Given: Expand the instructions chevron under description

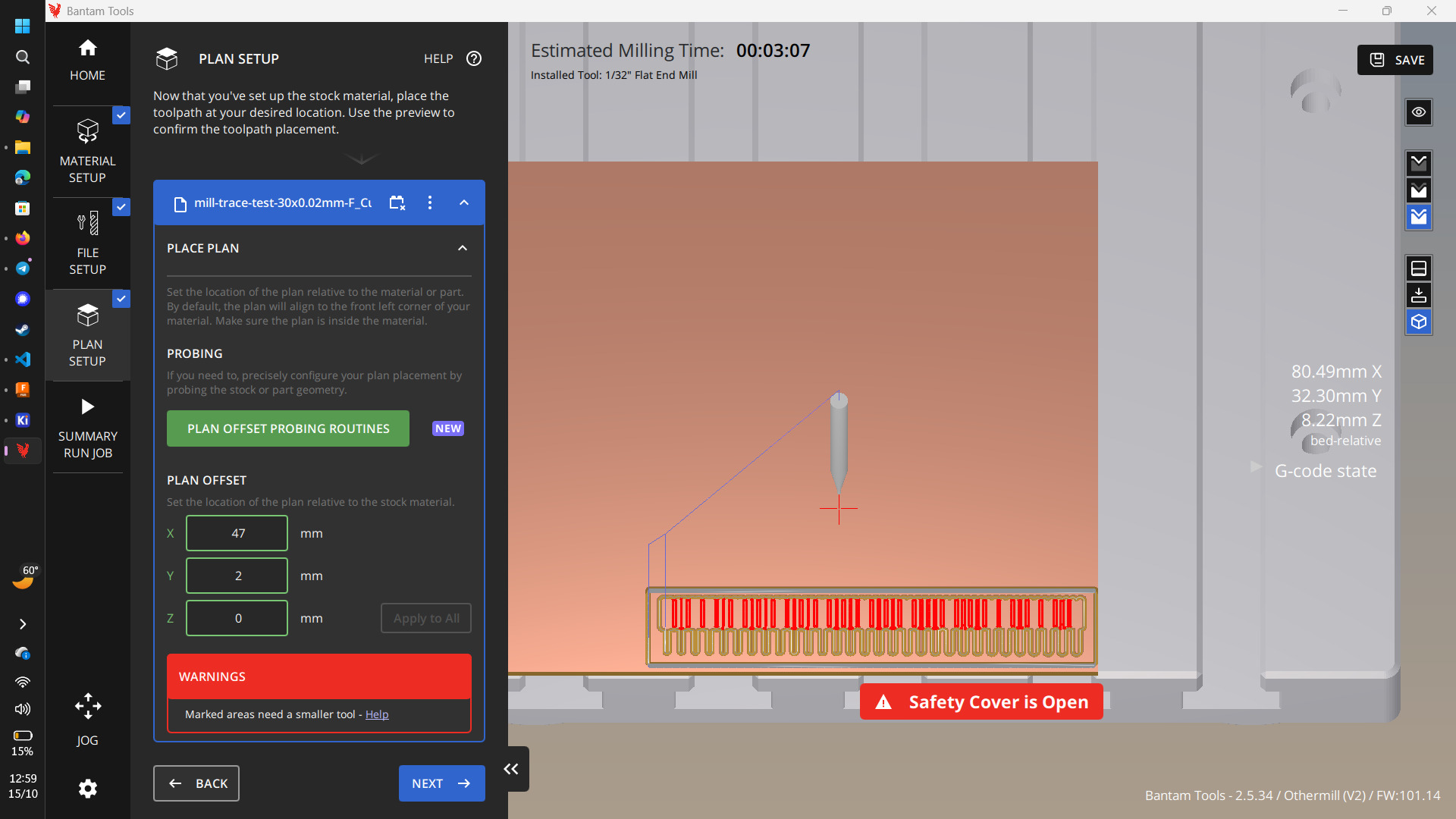Looking at the screenshot, I should (x=361, y=159).
